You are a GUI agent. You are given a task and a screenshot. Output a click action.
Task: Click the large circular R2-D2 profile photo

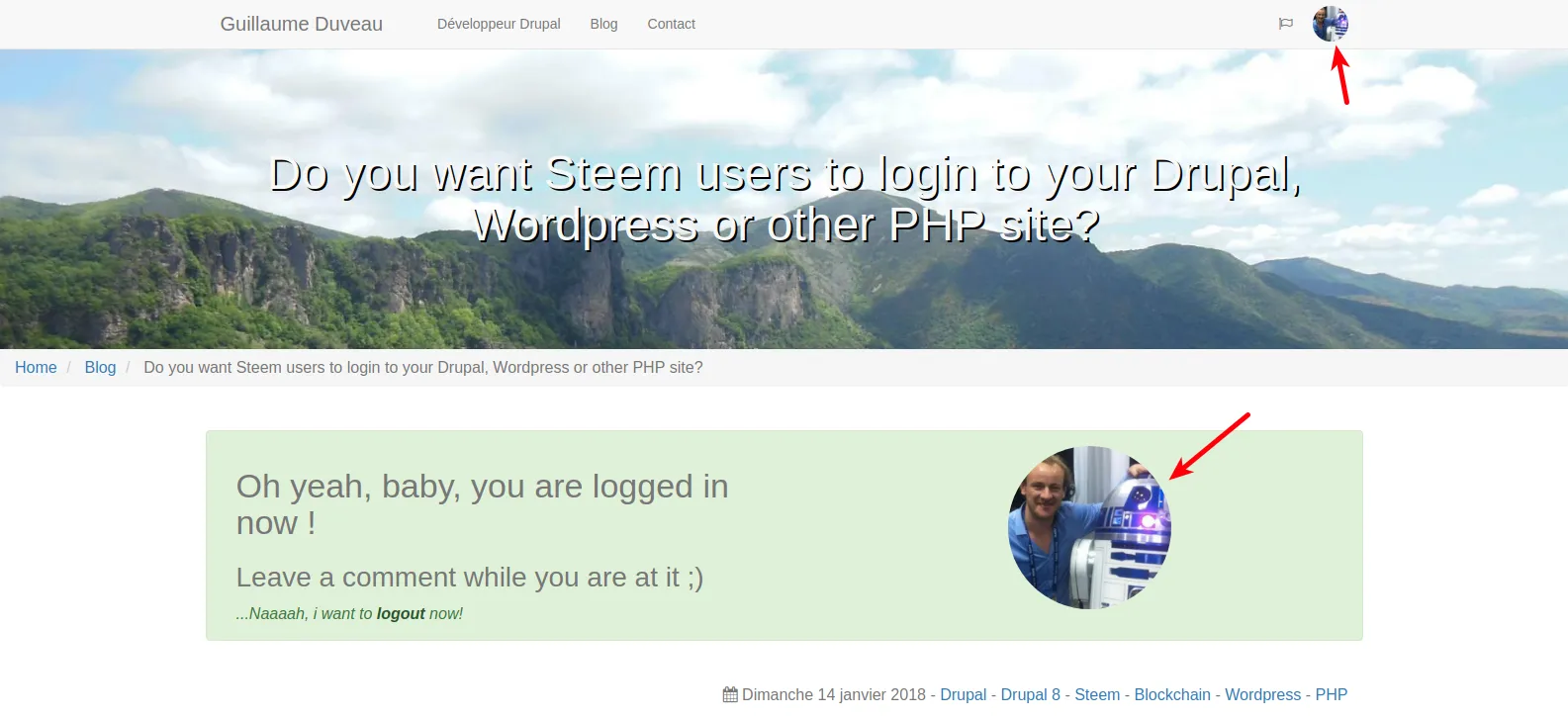[x=1088, y=527]
